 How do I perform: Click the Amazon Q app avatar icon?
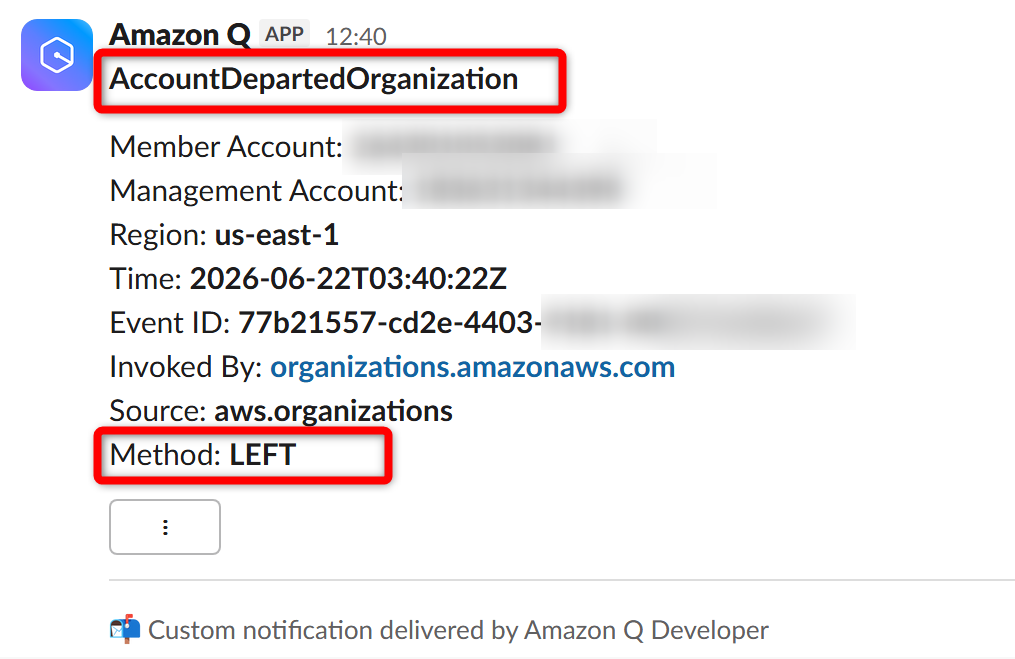click(x=57, y=55)
